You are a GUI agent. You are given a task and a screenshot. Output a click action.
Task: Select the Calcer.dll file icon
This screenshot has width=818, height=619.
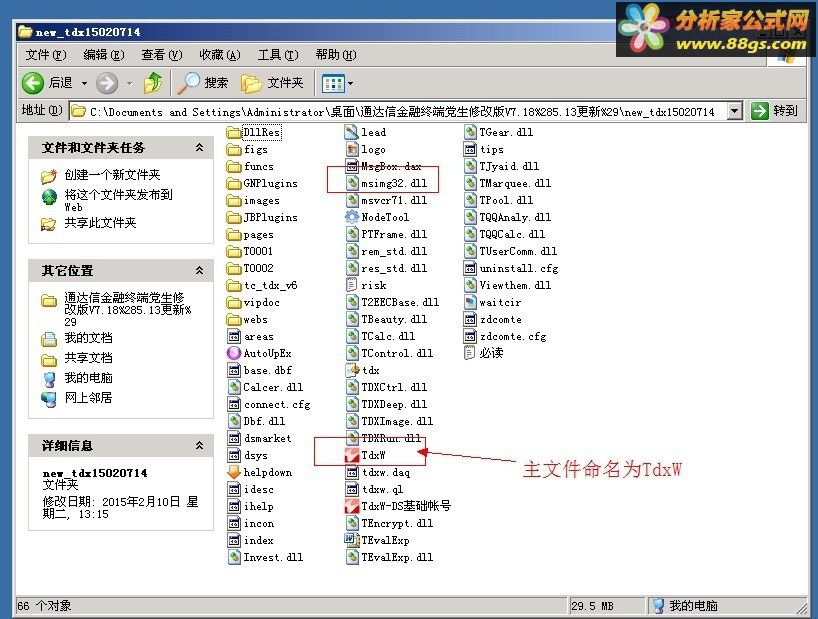click(234, 387)
